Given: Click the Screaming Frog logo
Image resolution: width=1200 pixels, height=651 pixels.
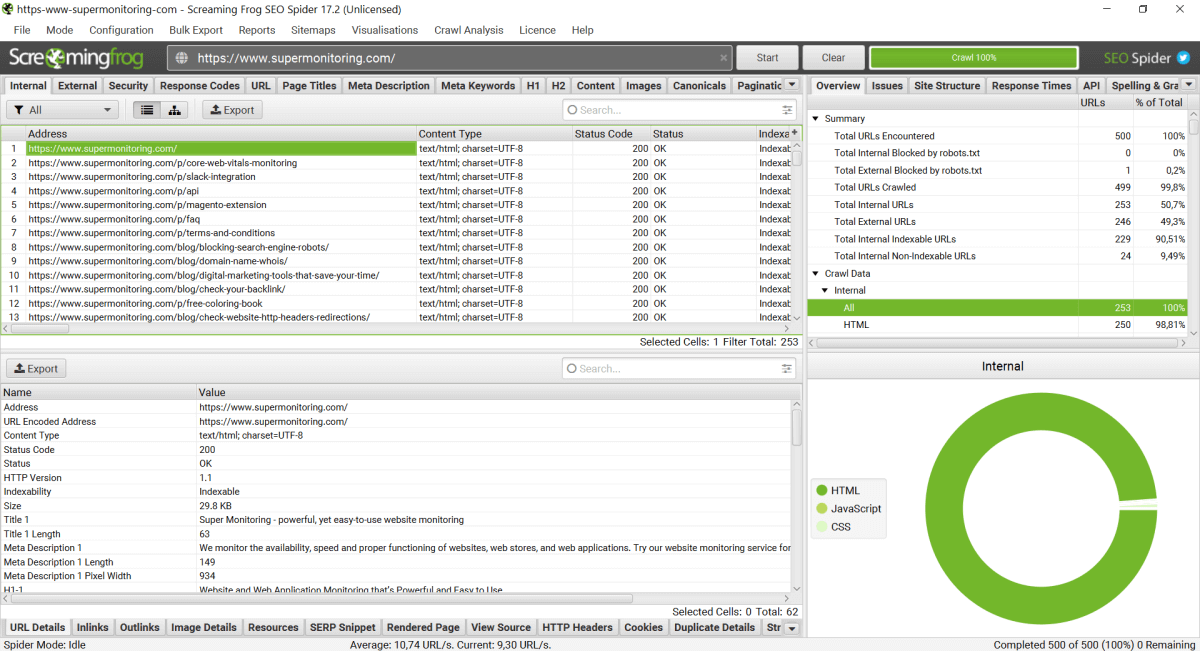Looking at the screenshot, I should pyautogui.click(x=76, y=58).
